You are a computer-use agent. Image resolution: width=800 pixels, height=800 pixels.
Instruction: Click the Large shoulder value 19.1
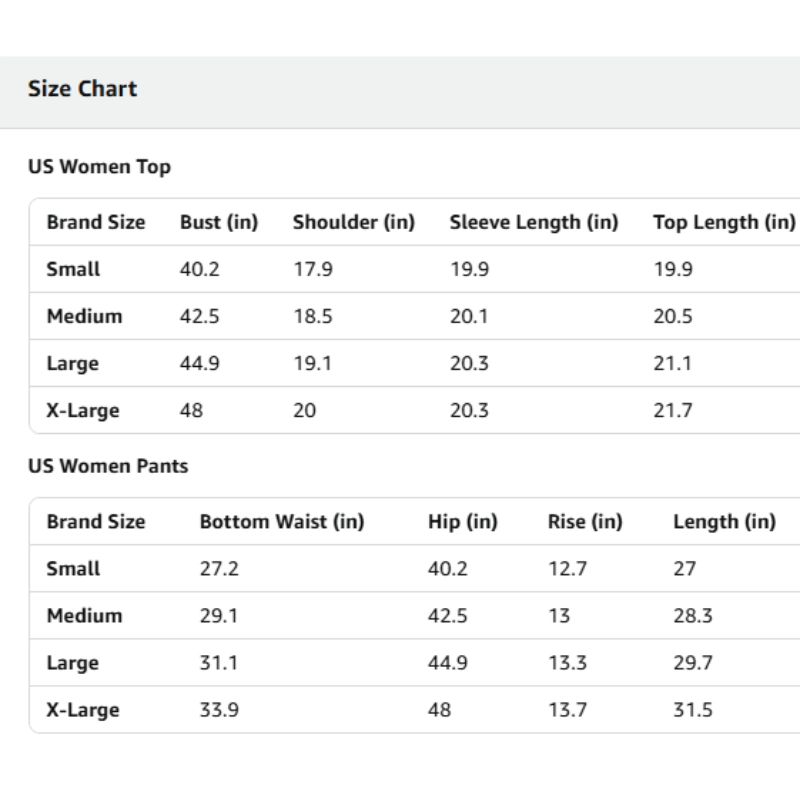(x=311, y=363)
